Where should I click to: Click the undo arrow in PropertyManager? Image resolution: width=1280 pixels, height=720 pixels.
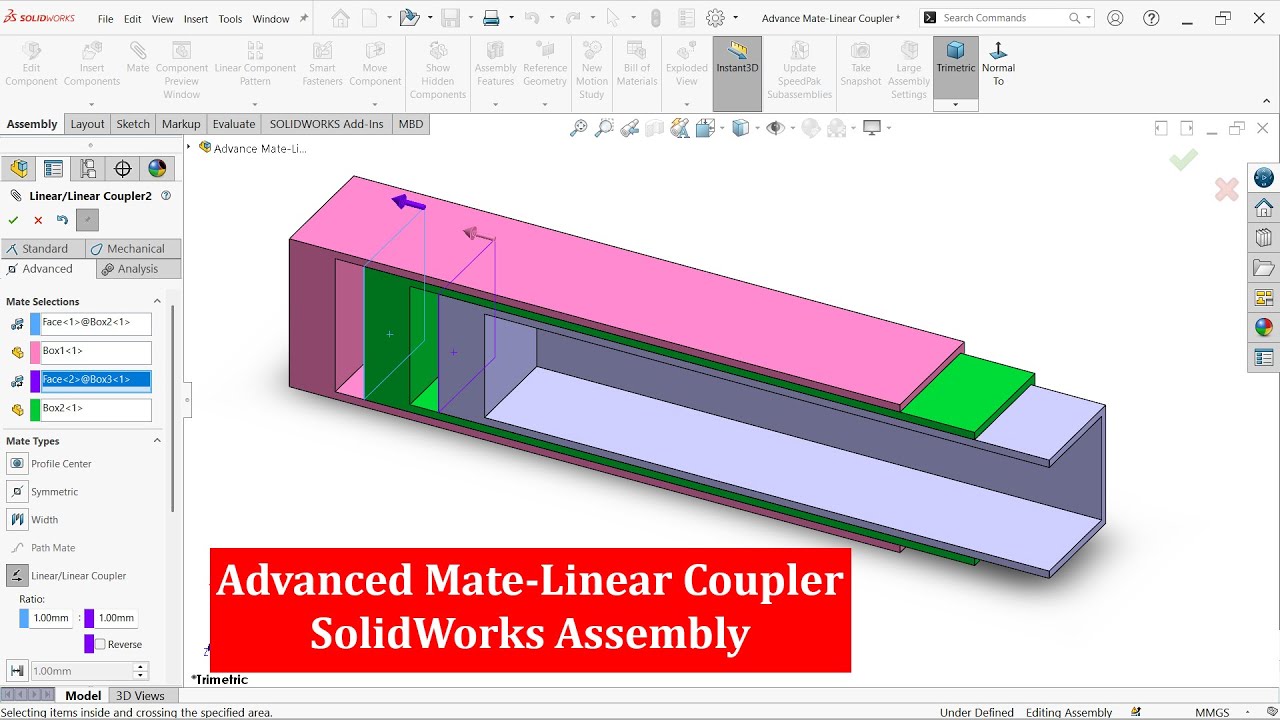pyautogui.click(x=62, y=220)
